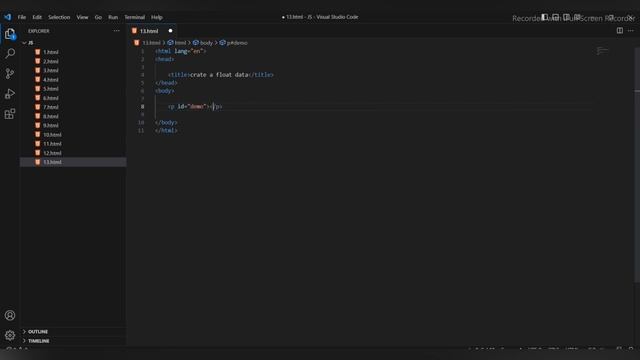Open 1.html in the Explorer

tap(51, 52)
